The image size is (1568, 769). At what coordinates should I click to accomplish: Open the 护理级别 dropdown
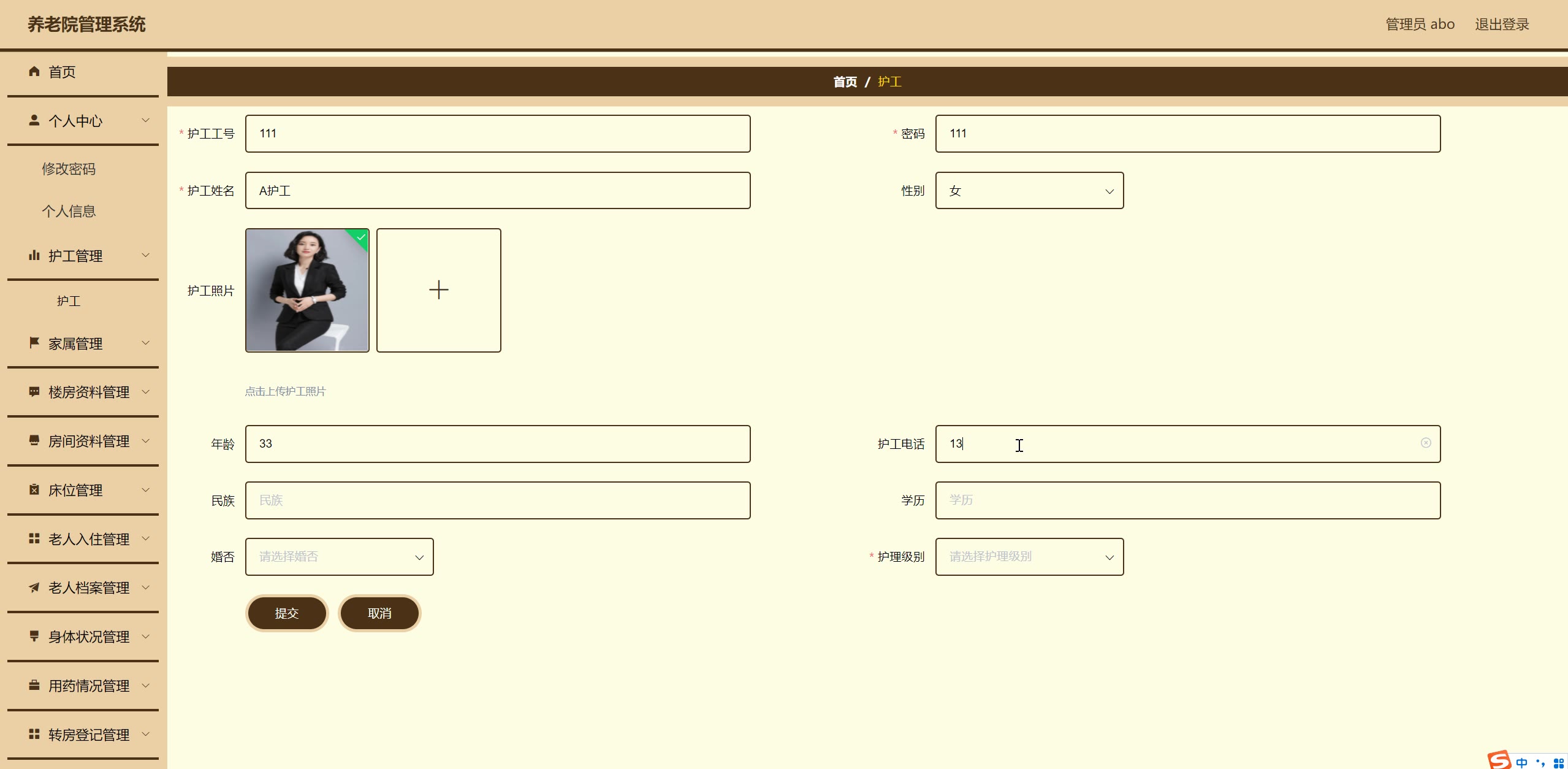1029,557
